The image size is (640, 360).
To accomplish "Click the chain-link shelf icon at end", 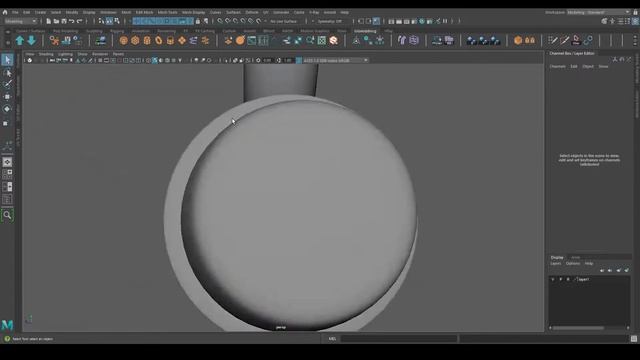I will (588, 40).
